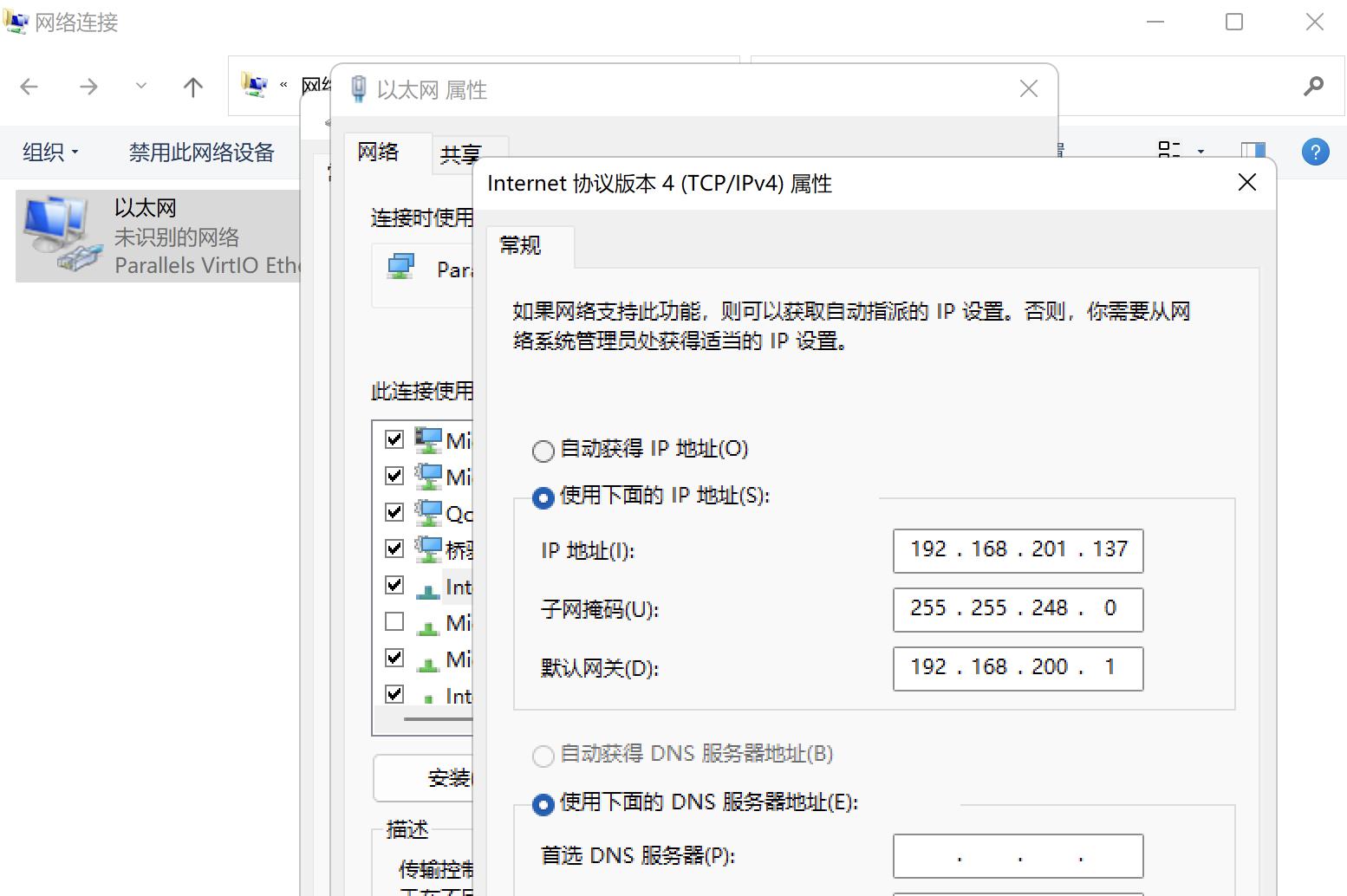Screen dimensions: 1347x896
Task: Open the recent locations chevron
Action: (x=141, y=86)
